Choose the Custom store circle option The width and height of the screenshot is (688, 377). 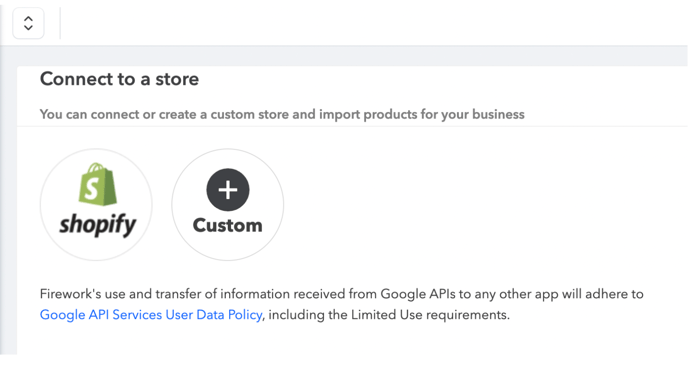228,205
